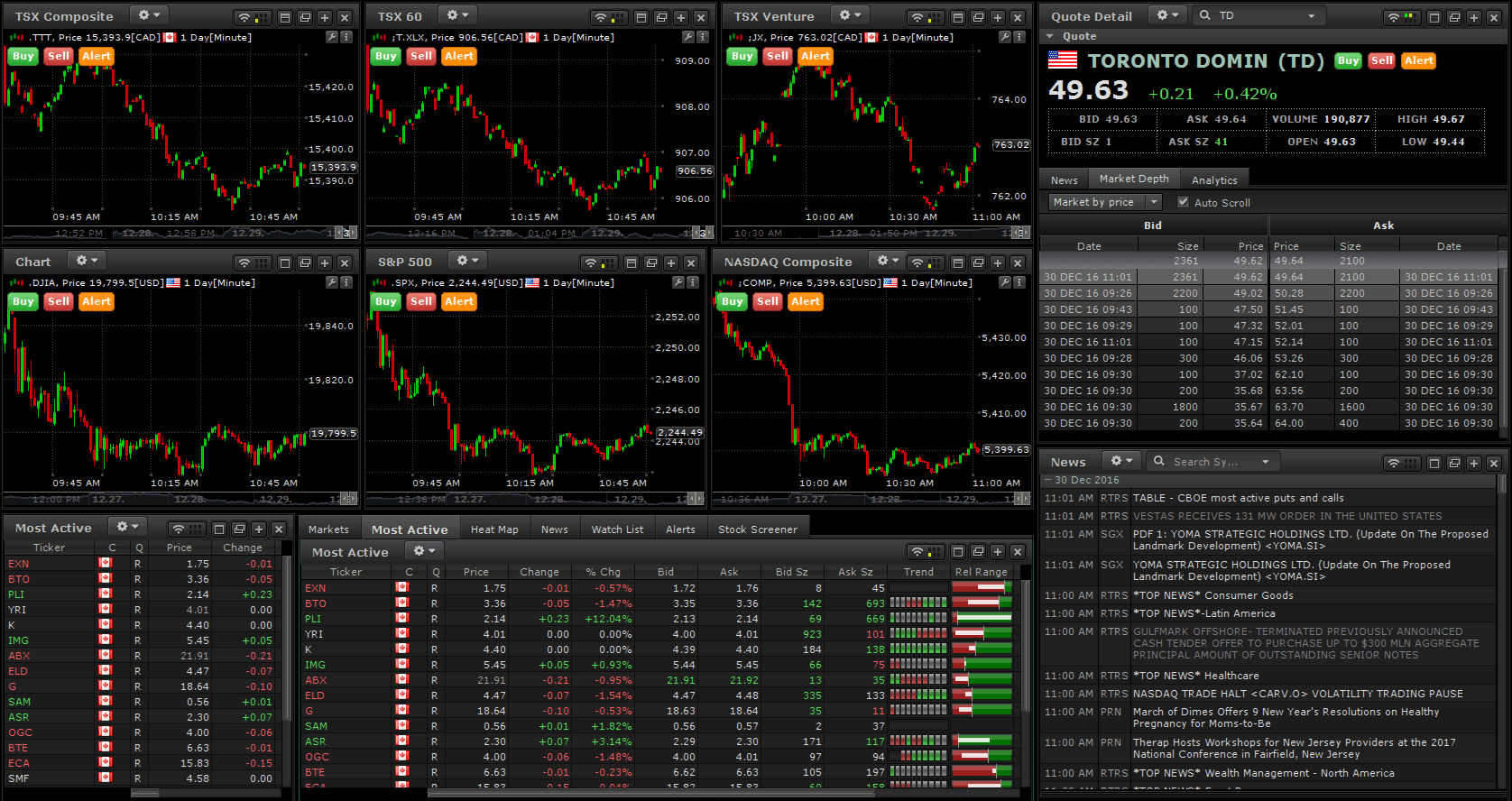Click the US flag next to TORONTO DOMIN
Image resolution: width=1512 pixels, height=801 pixels.
(1063, 60)
